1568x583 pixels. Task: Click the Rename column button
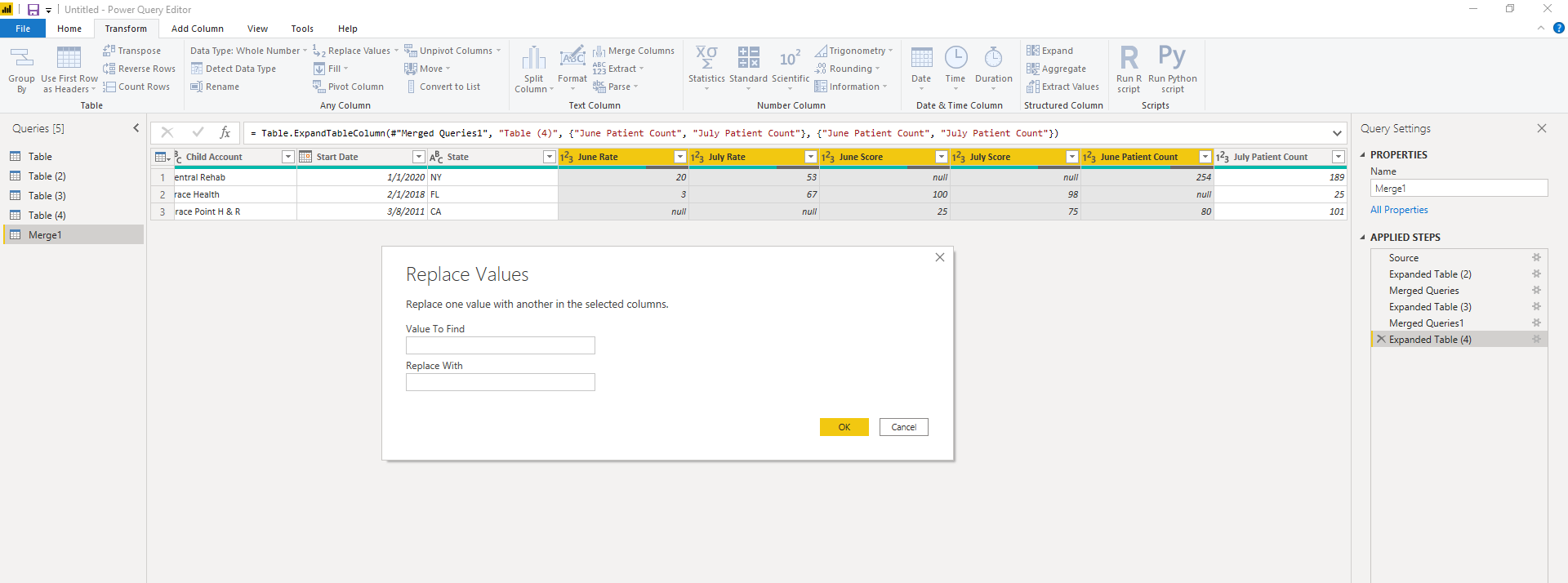[215, 87]
